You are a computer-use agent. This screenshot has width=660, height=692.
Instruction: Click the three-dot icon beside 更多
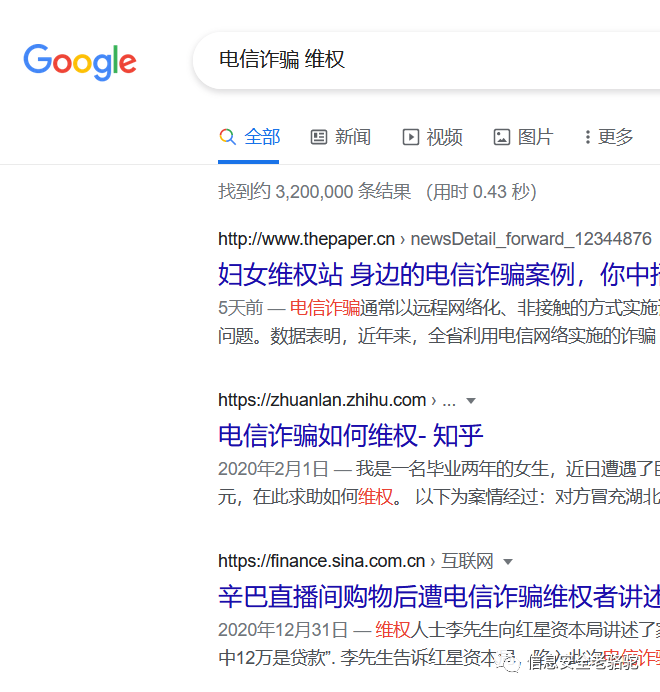coord(588,137)
